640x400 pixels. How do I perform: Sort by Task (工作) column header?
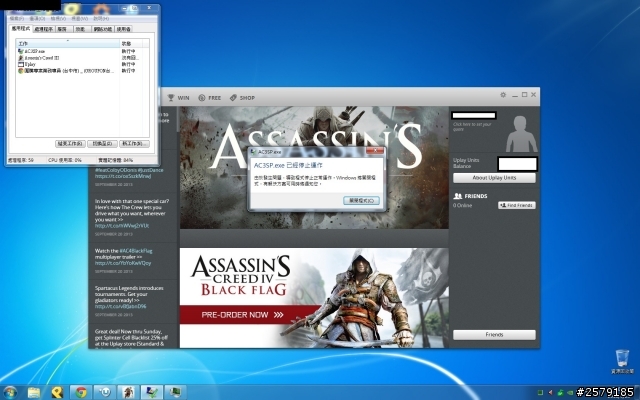(x=68, y=44)
